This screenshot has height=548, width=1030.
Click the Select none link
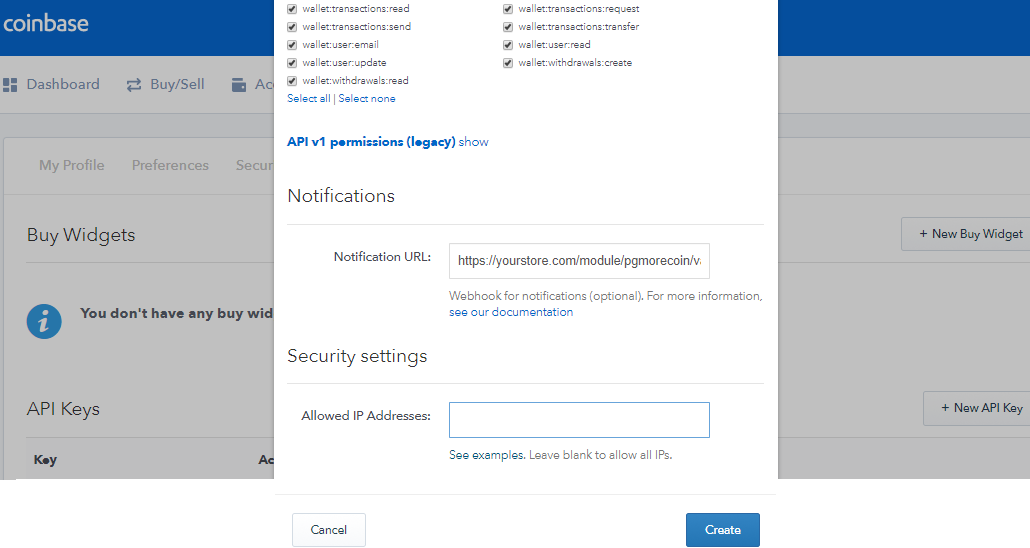[x=367, y=99]
